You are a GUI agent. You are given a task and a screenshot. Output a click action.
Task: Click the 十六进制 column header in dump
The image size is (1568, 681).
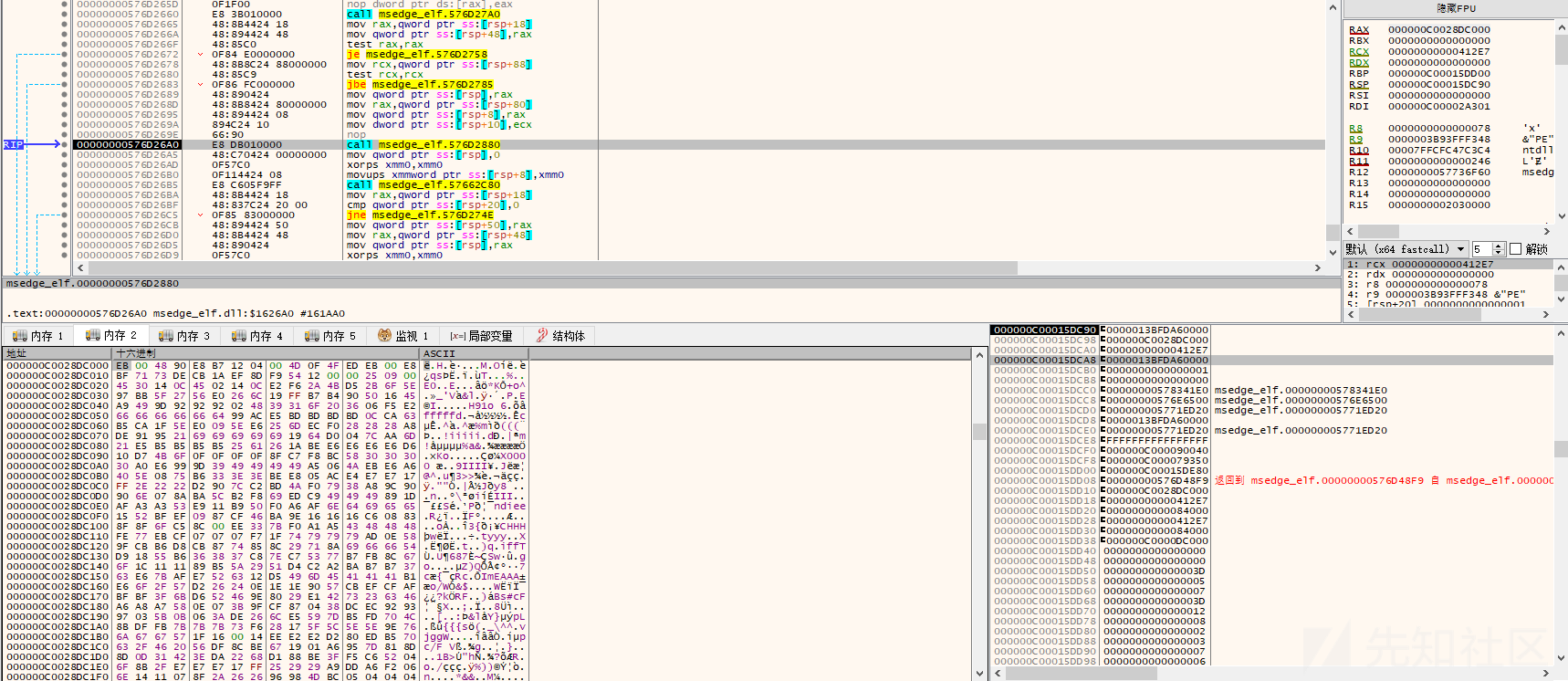tap(267, 353)
